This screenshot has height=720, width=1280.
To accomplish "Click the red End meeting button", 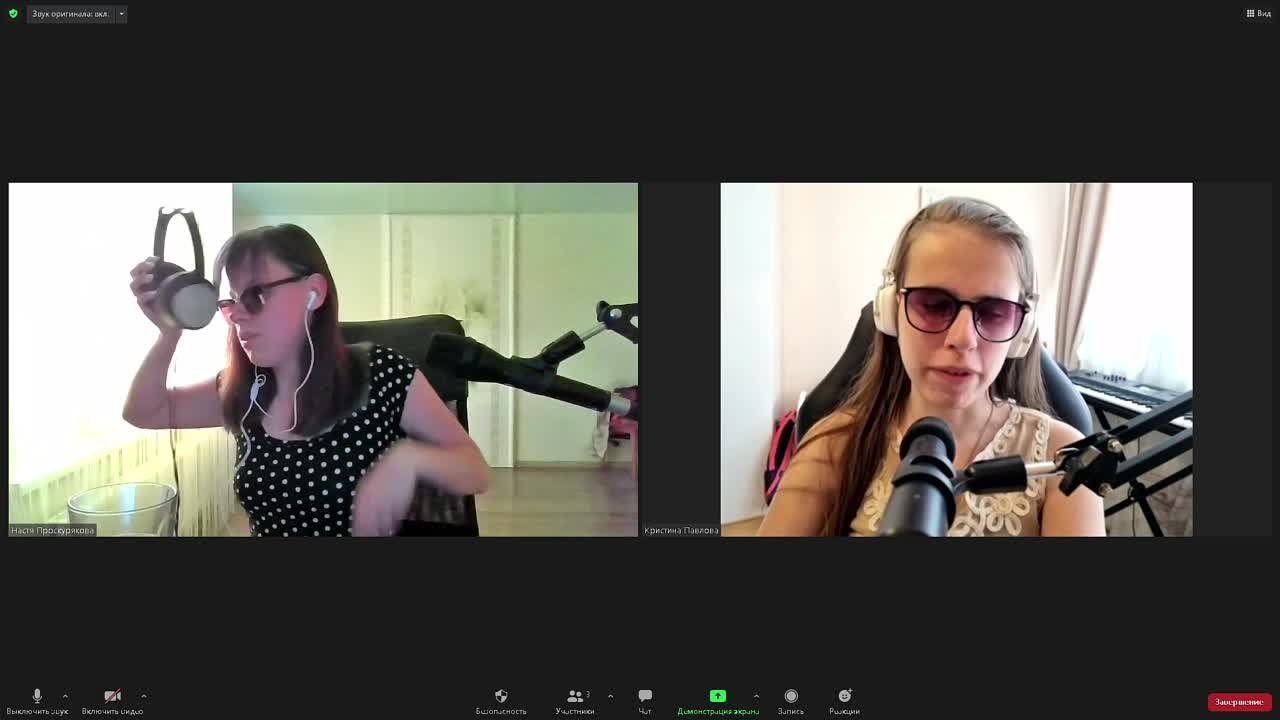I will 1239,702.
